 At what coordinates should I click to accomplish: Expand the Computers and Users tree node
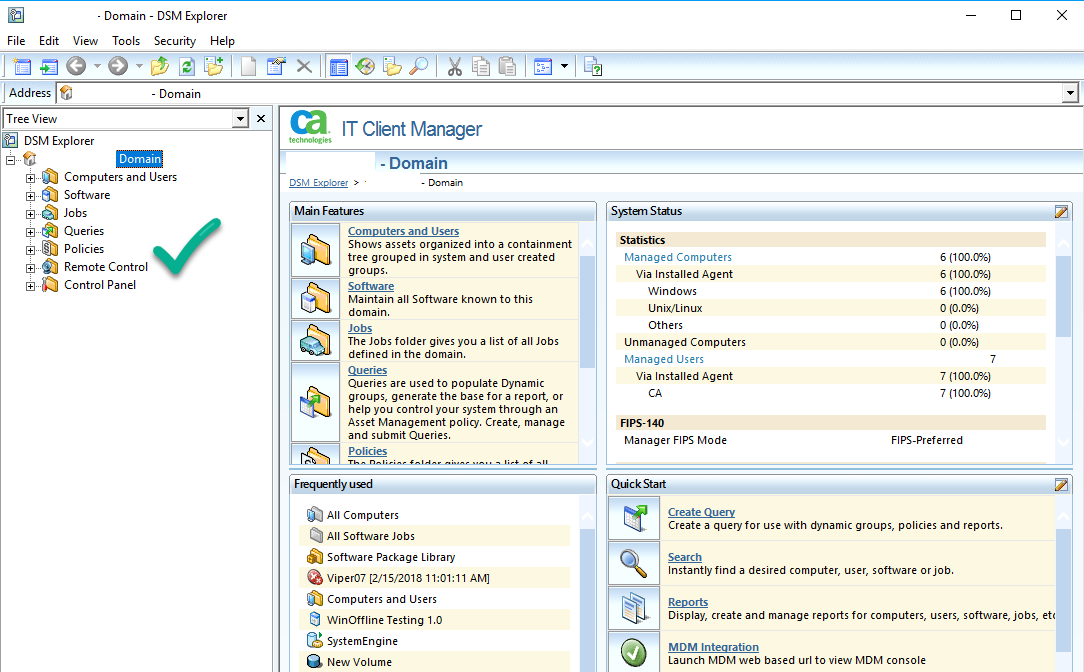pyautogui.click(x=31, y=178)
